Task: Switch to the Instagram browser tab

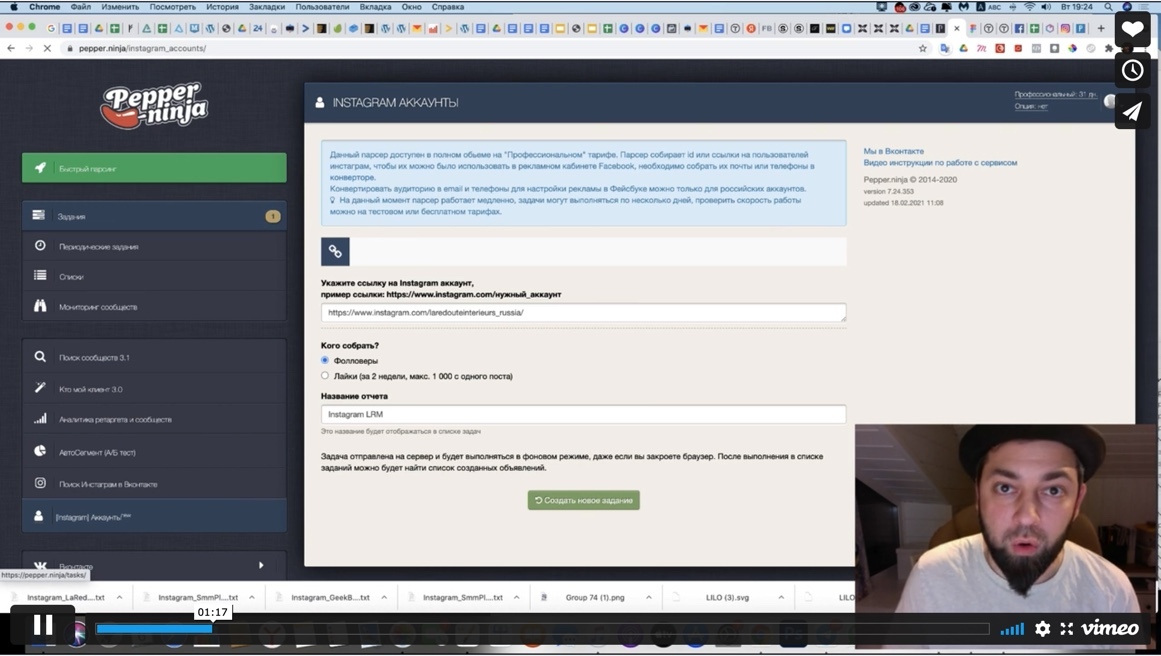Action: pos(1065,28)
